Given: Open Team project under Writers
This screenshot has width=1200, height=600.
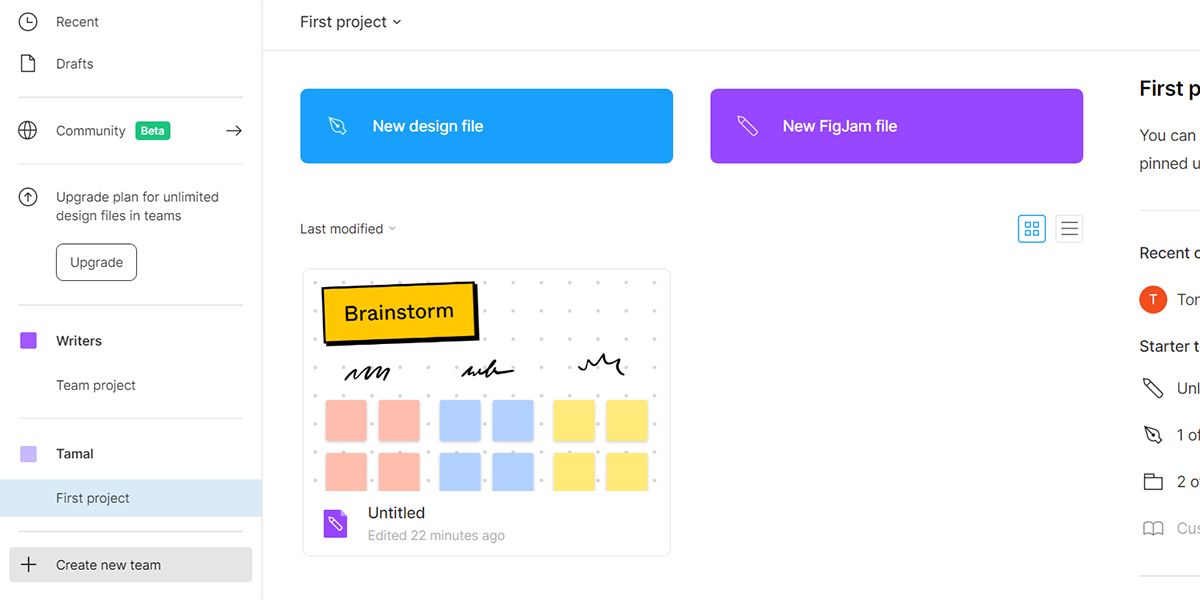Looking at the screenshot, I should click(x=96, y=385).
